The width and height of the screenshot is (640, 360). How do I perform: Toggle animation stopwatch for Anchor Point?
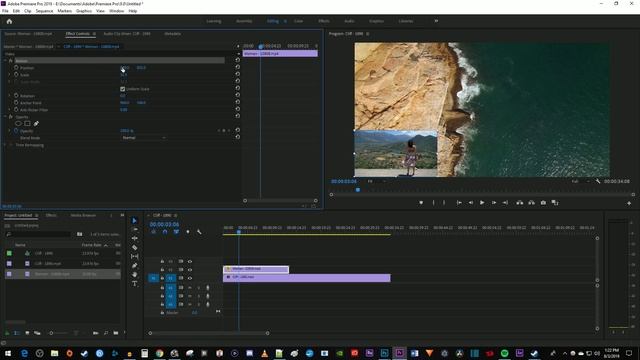coord(16,102)
